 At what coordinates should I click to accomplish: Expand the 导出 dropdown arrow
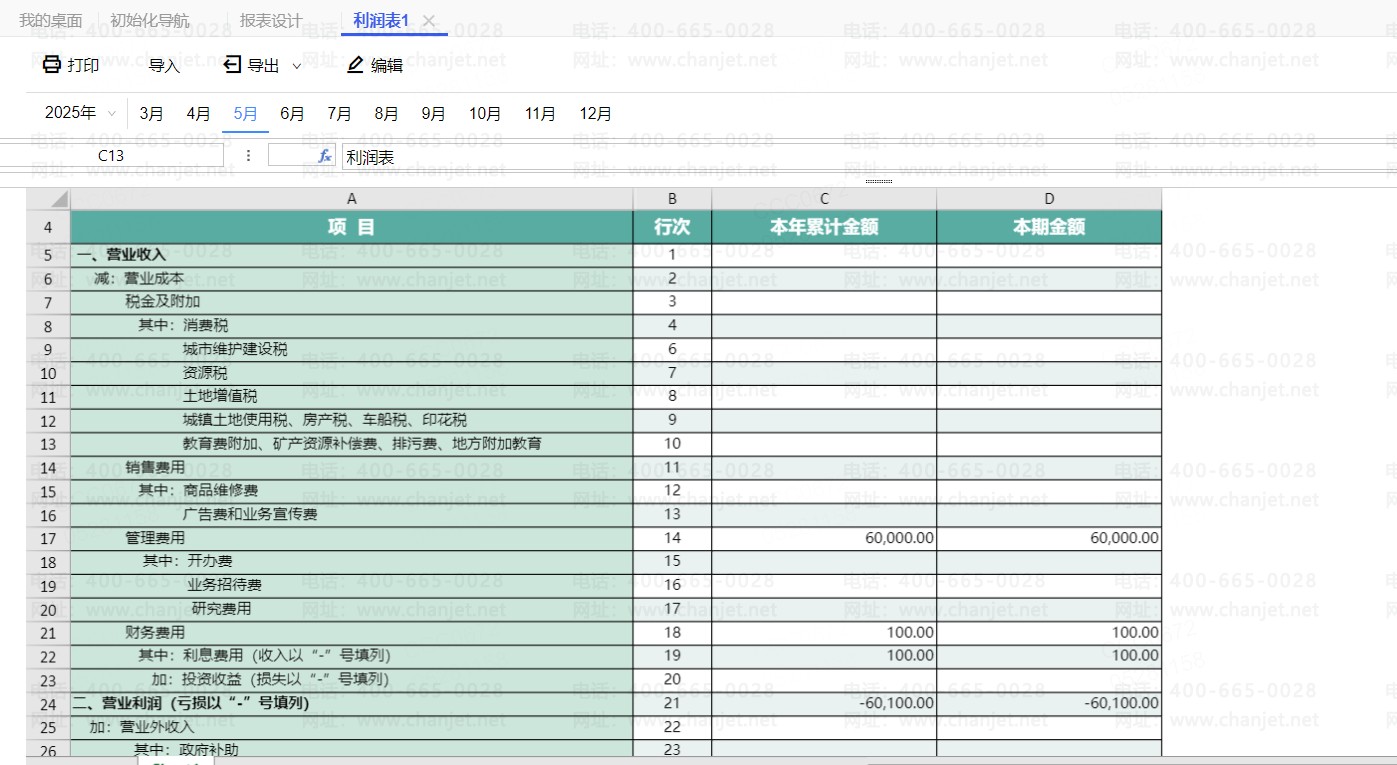pyautogui.click(x=297, y=66)
